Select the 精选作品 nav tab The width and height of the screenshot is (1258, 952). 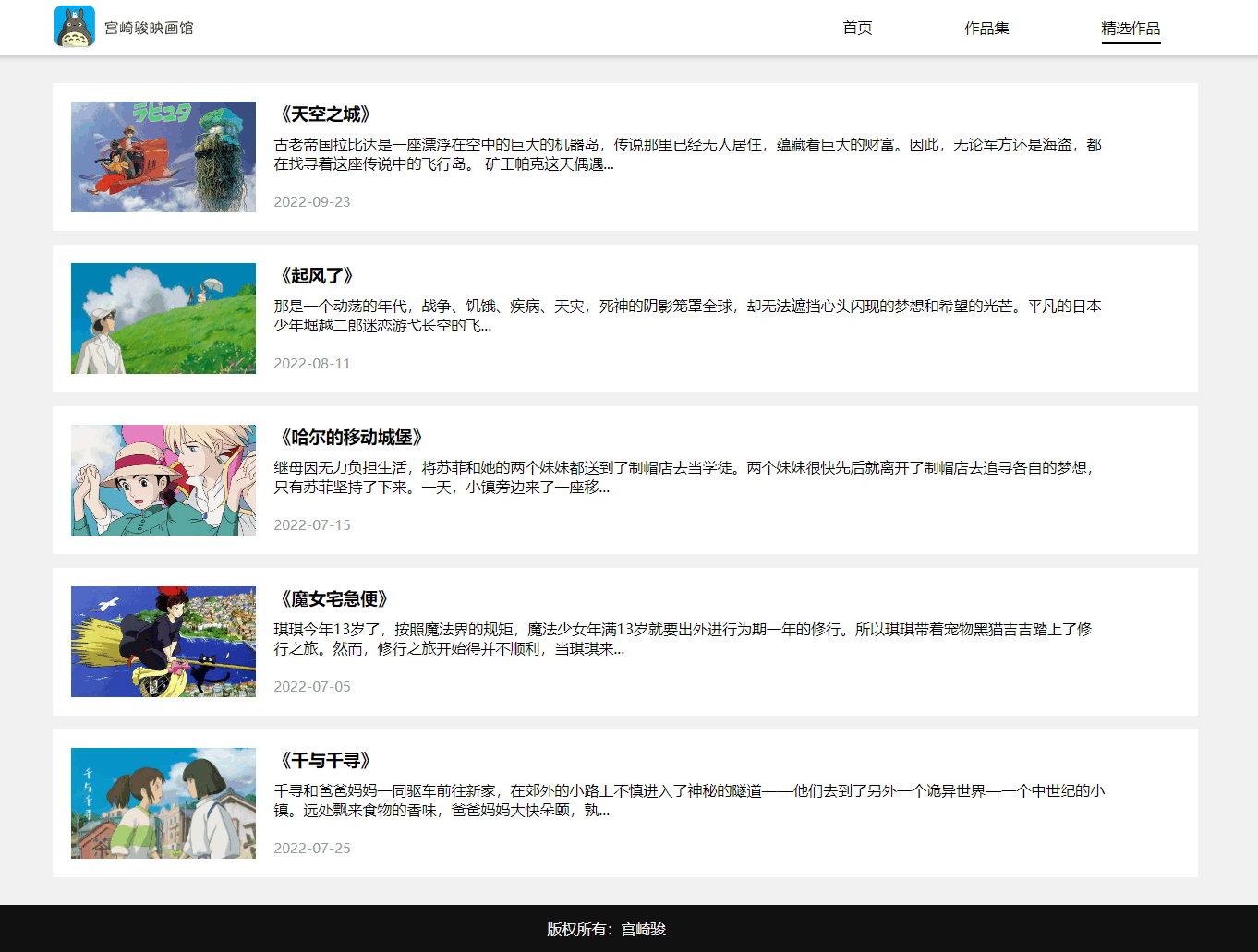click(1131, 29)
